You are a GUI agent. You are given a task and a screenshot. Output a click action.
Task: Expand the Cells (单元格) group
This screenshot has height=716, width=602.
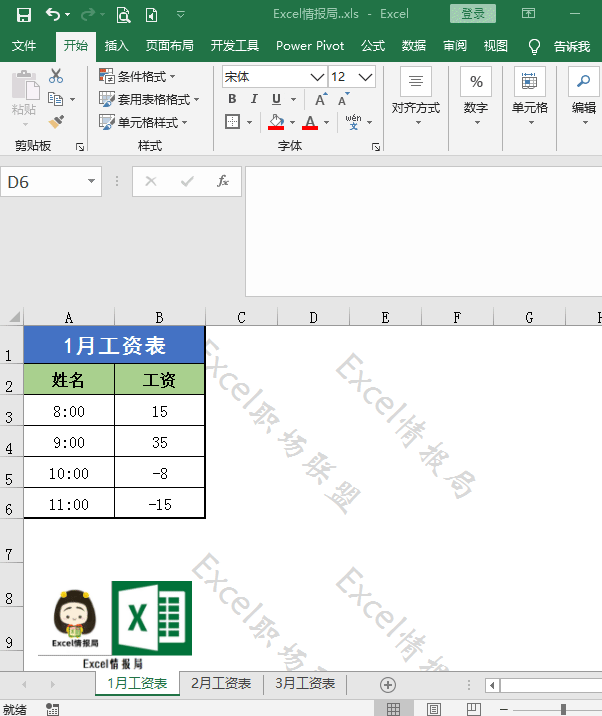[530, 97]
